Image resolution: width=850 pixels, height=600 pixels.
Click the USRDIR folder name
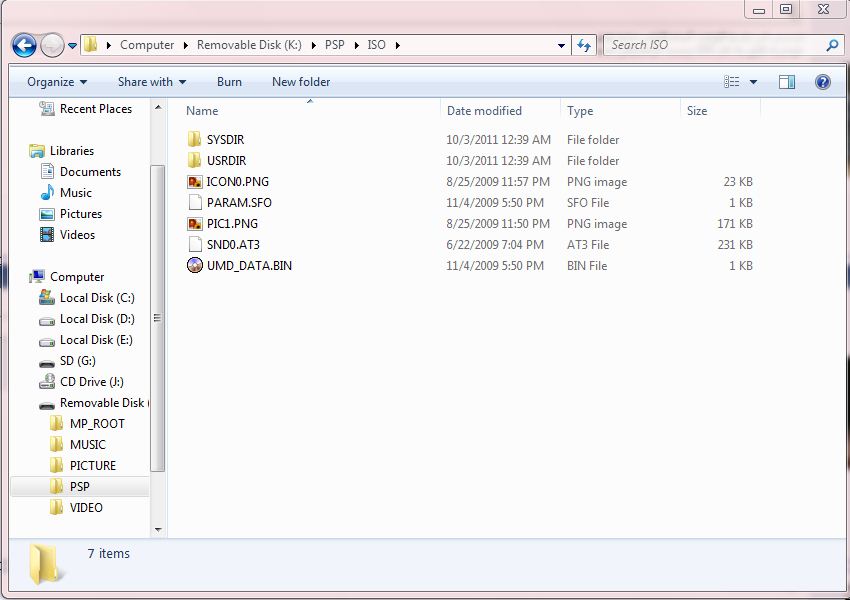click(227, 160)
